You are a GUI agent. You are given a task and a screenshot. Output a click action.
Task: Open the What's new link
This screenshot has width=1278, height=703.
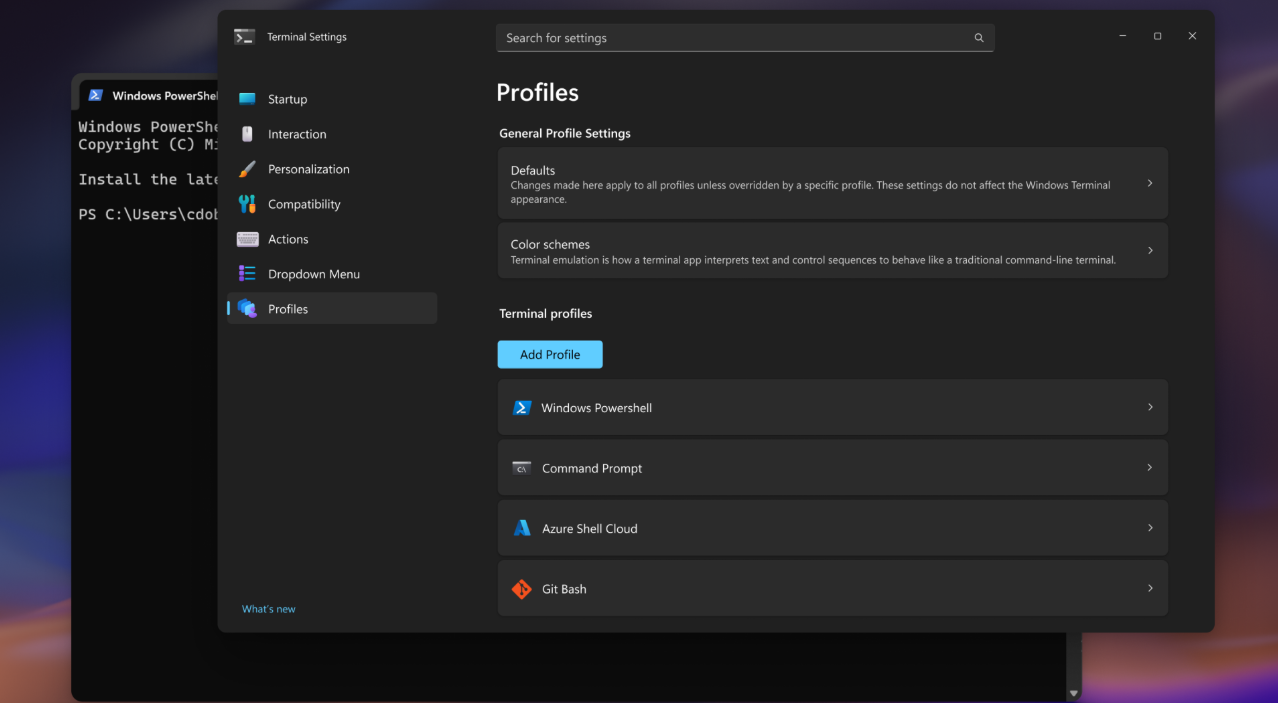coord(268,608)
